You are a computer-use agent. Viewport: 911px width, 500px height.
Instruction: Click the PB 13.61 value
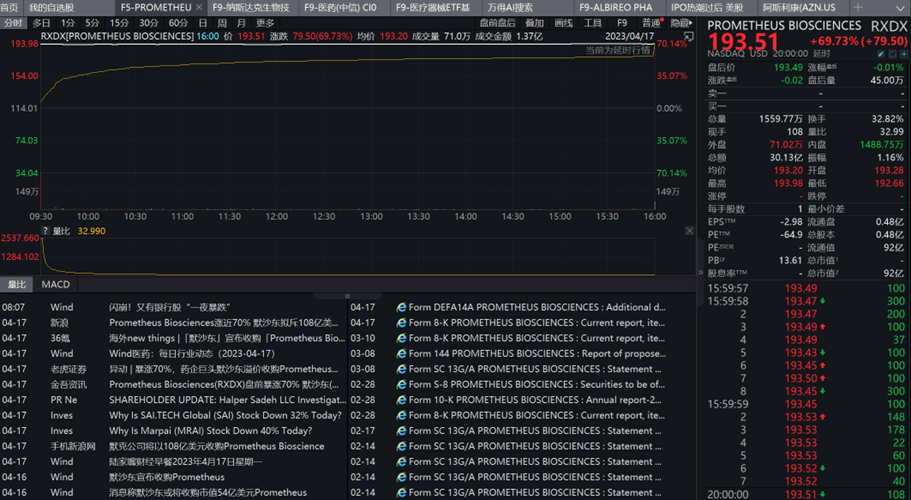(791, 260)
